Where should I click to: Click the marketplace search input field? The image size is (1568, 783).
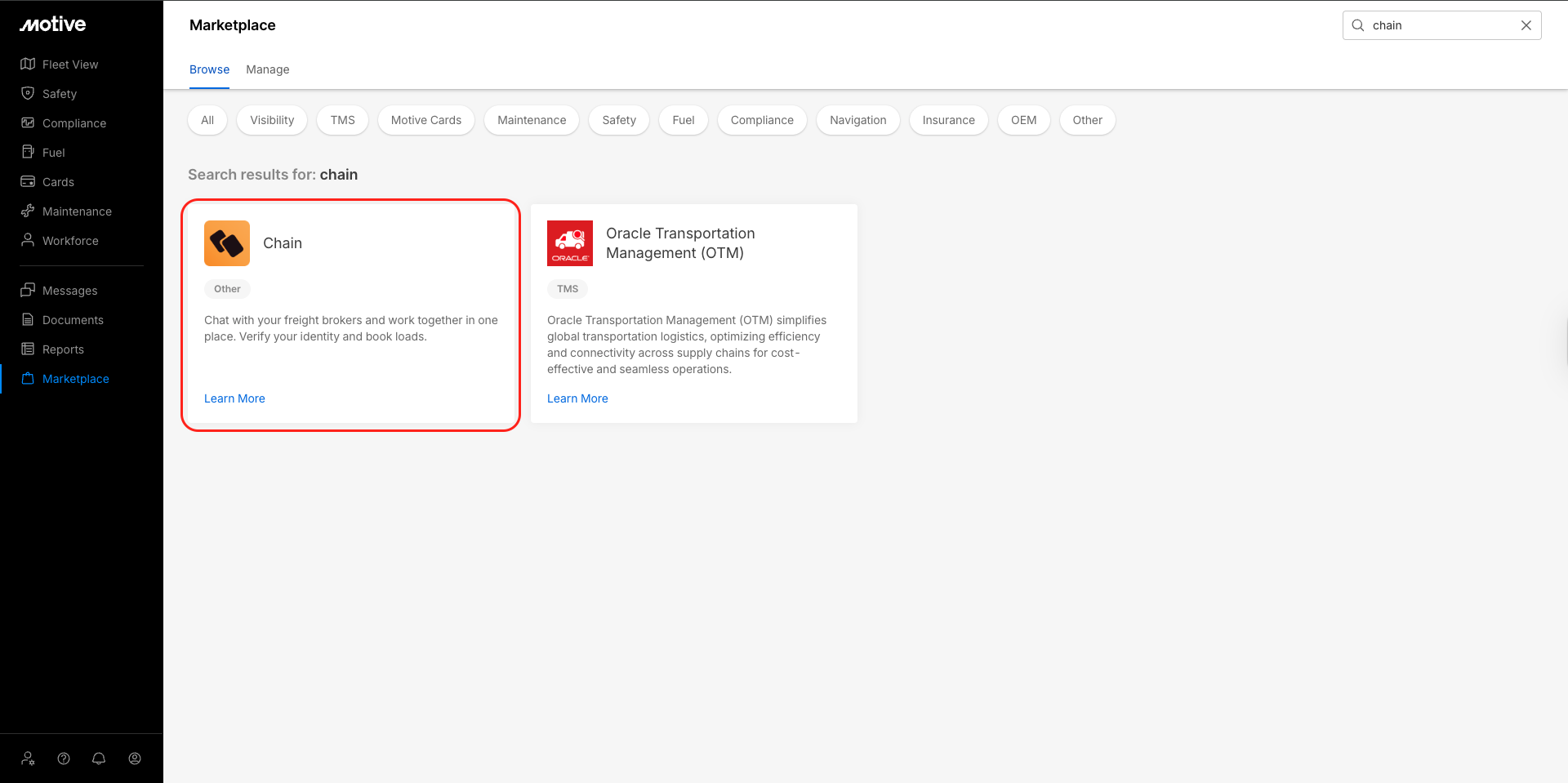pyautogui.click(x=1437, y=25)
